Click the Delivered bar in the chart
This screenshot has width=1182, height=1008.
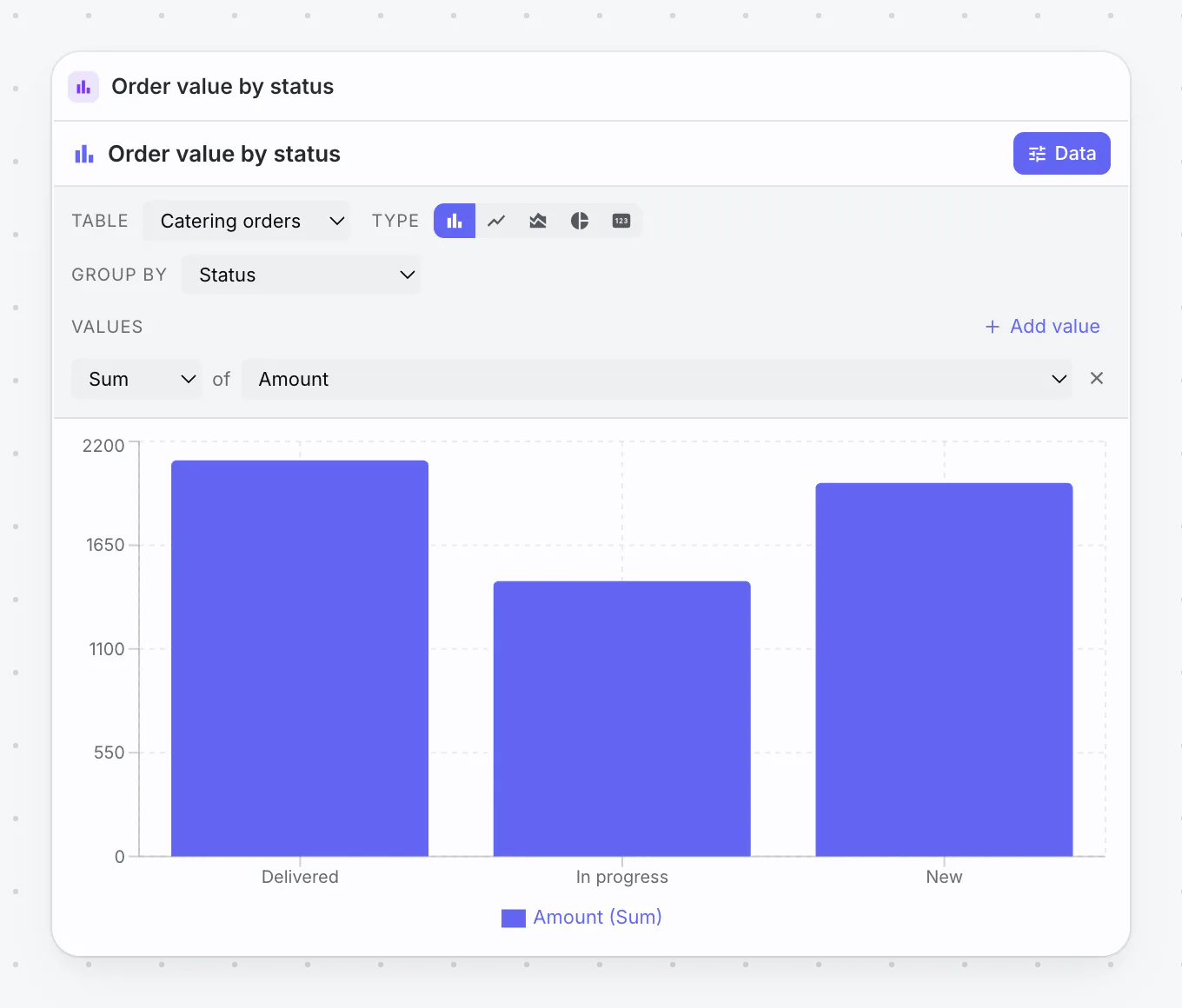pyautogui.click(x=300, y=658)
